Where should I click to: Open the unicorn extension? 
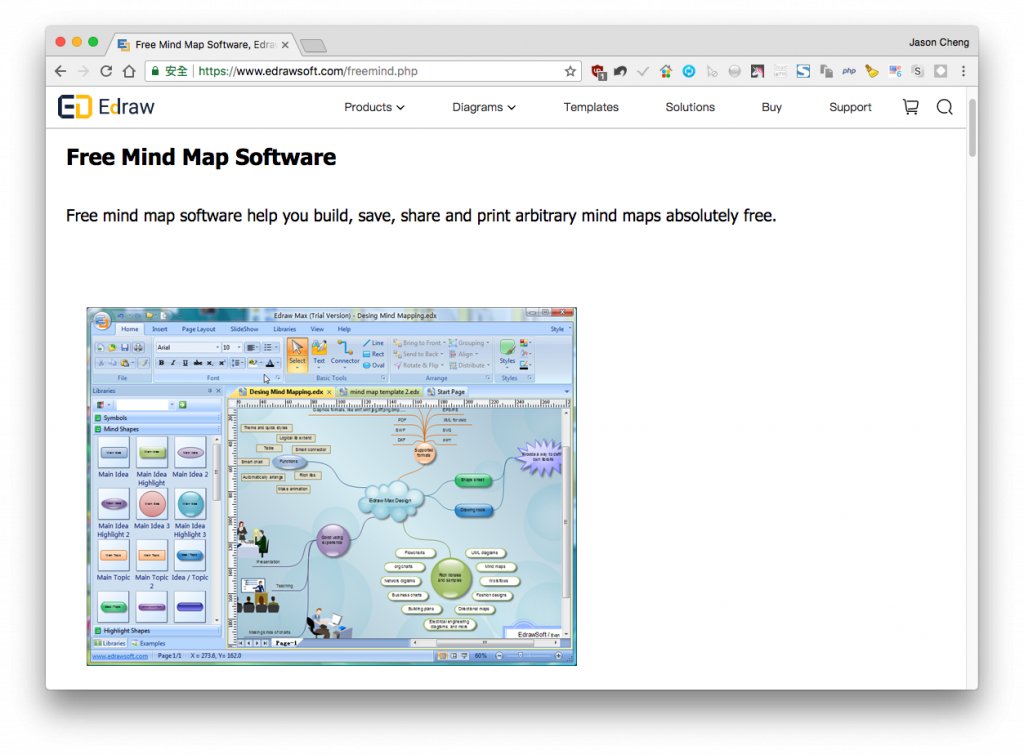(x=758, y=71)
